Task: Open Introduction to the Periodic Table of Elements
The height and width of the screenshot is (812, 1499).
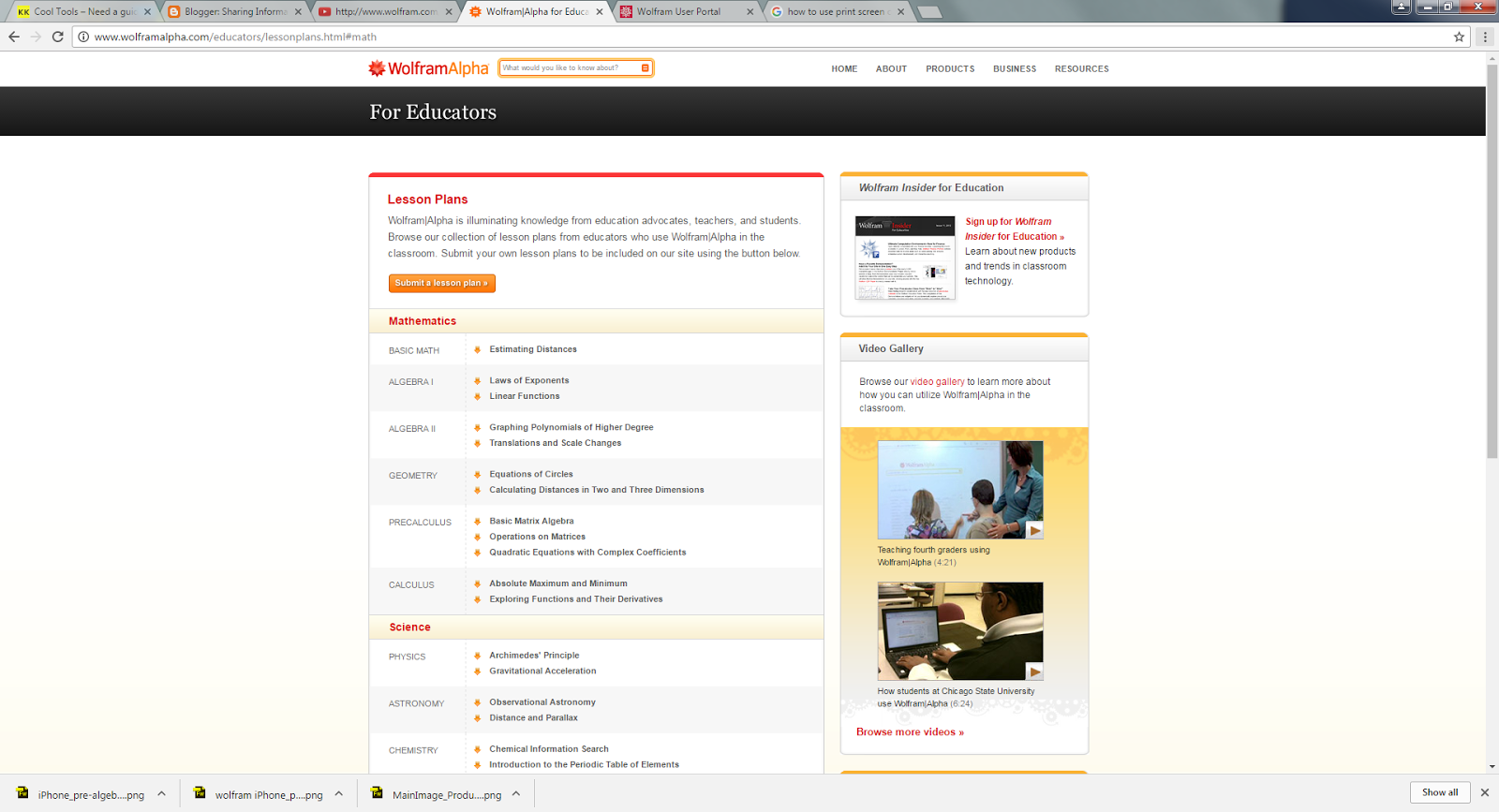Action: pos(584,764)
